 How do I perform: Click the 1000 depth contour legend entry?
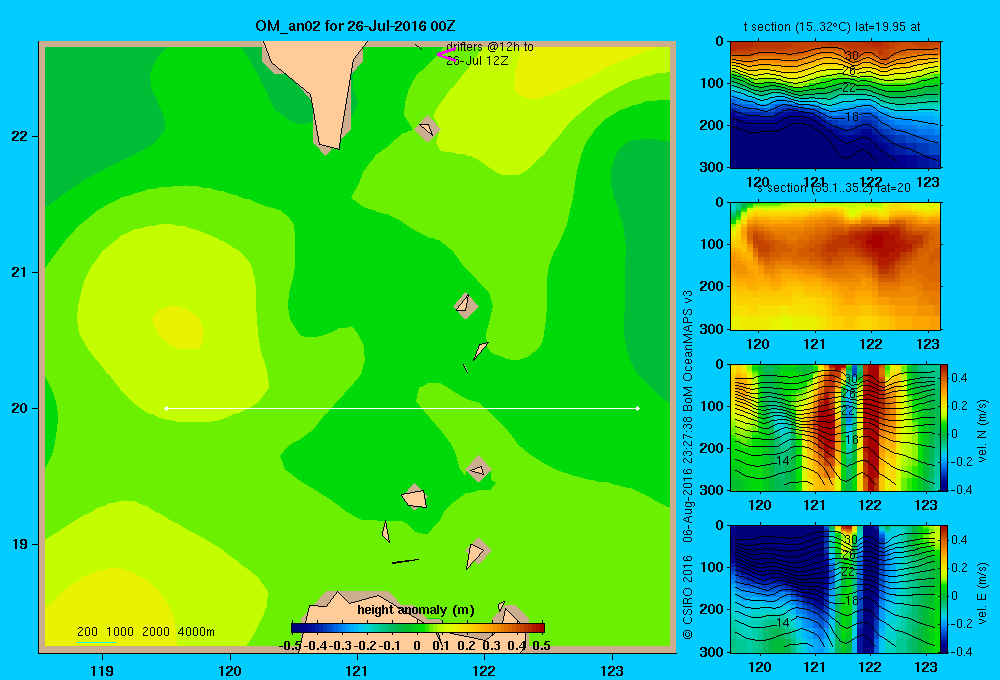120,632
